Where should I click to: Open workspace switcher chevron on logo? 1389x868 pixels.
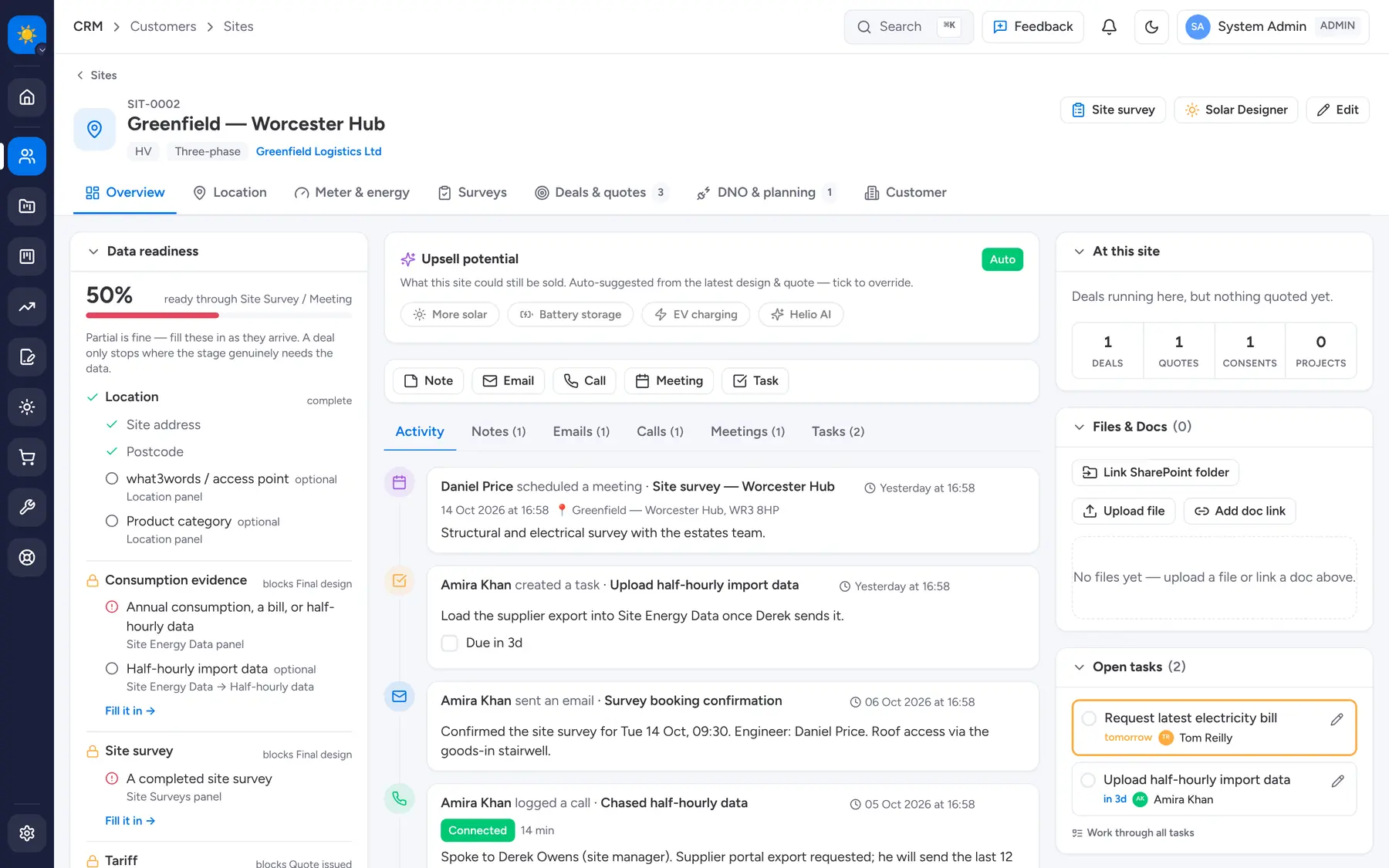42,50
